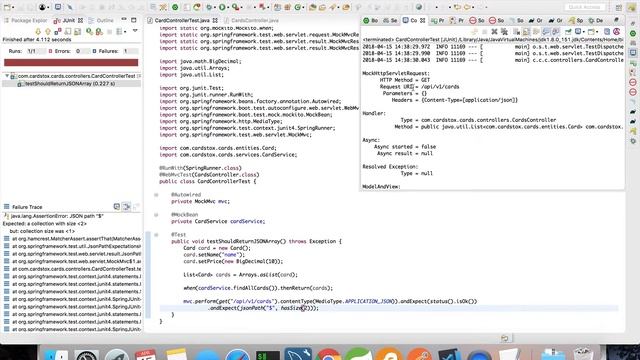Open MySQL Workbench in the Dock
The height and width of the screenshot is (360, 640).
coord(298,353)
